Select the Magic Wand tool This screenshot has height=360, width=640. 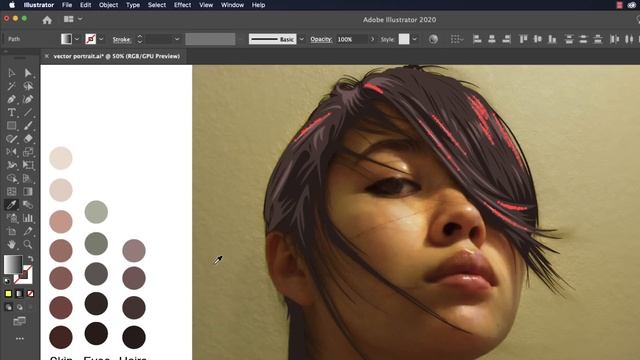[11, 86]
